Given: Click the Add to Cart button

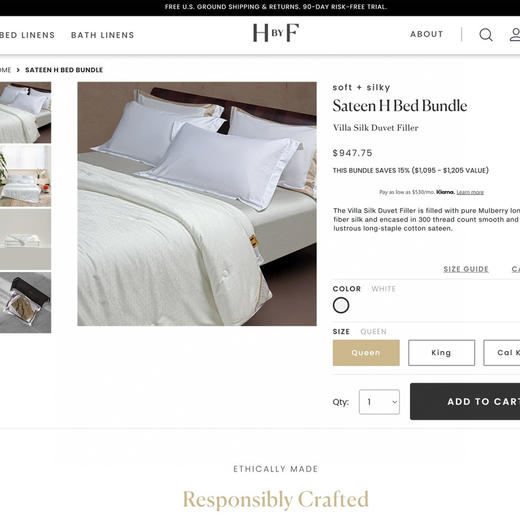Looking at the screenshot, I should click(465, 401).
